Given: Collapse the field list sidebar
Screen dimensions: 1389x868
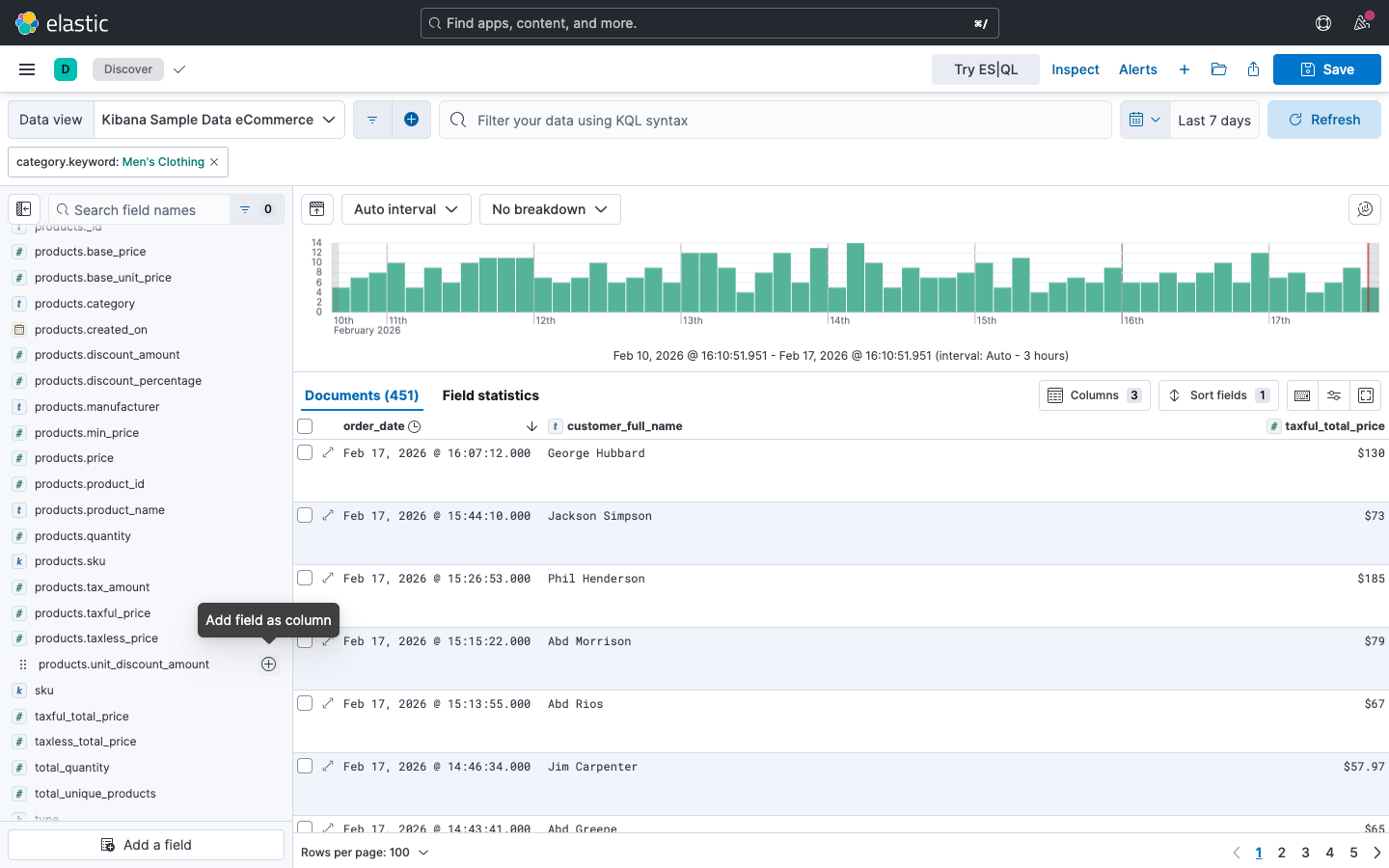Looking at the screenshot, I should click(24, 209).
